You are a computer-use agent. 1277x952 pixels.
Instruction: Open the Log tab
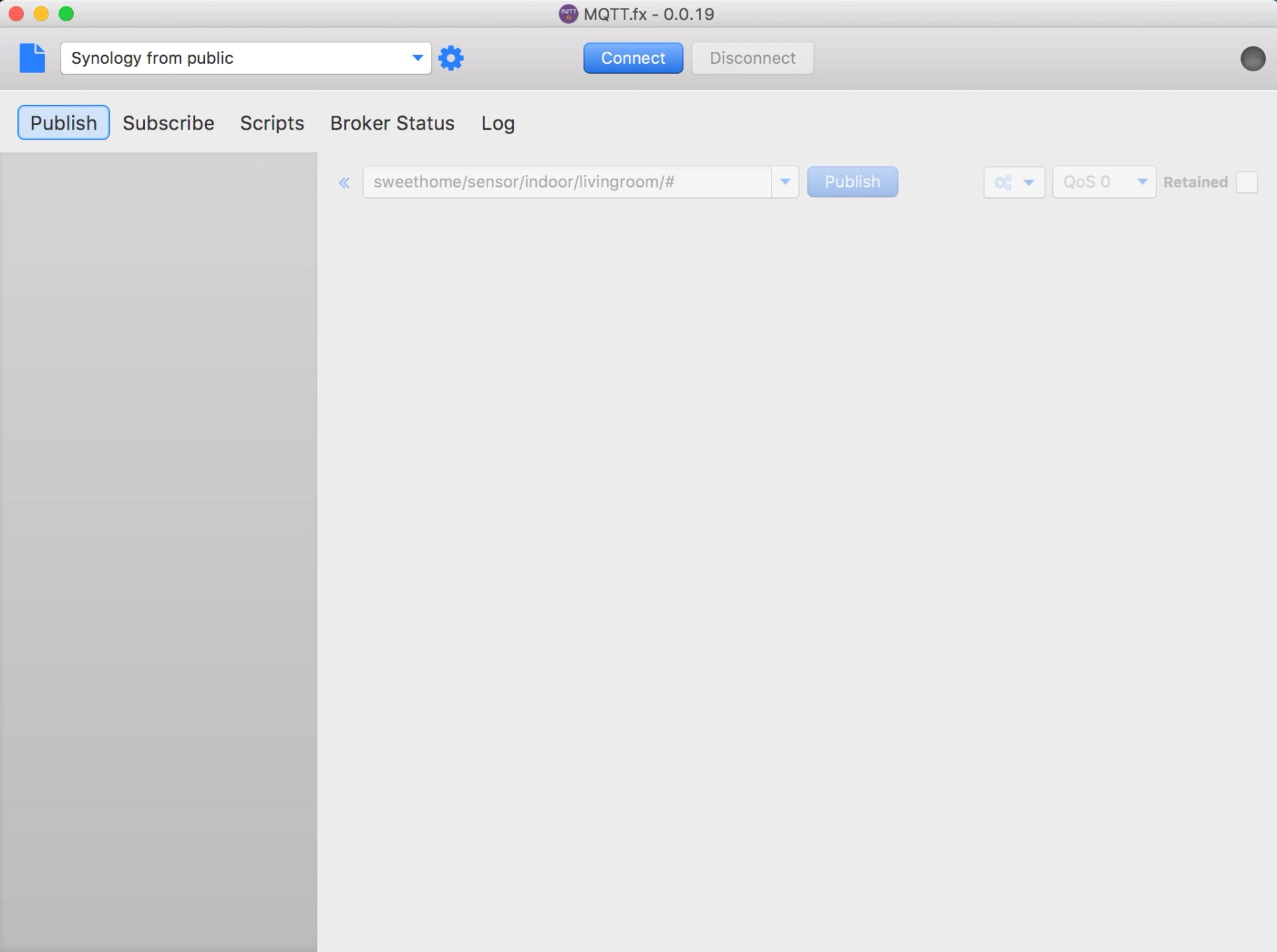[x=497, y=123]
